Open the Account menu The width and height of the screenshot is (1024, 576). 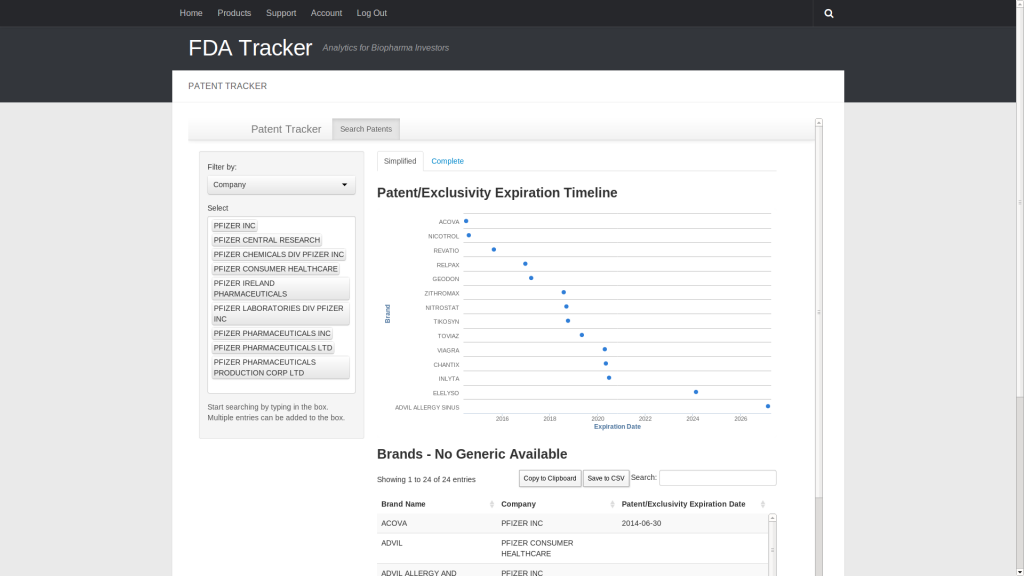click(x=326, y=13)
